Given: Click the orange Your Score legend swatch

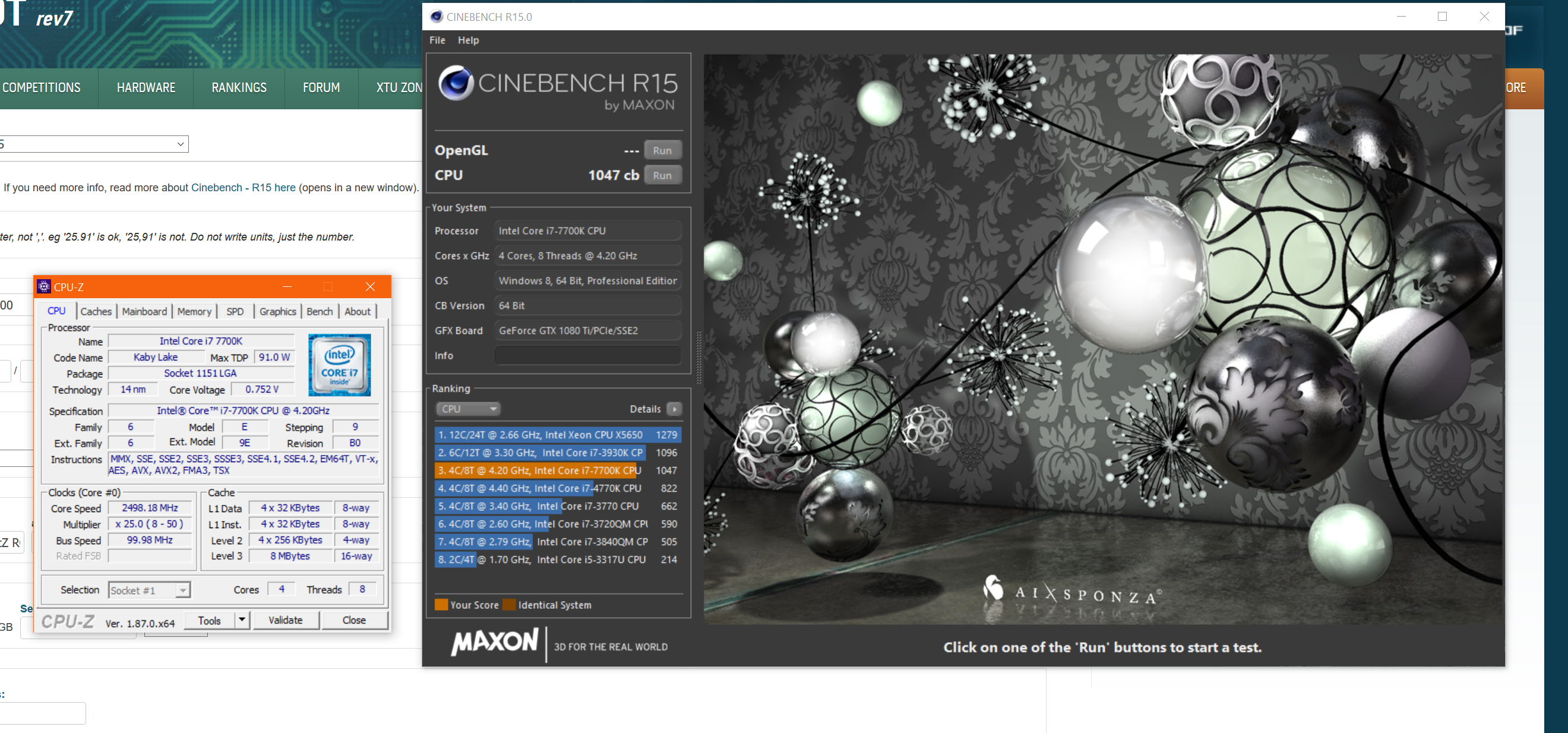Looking at the screenshot, I should point(441,605).
